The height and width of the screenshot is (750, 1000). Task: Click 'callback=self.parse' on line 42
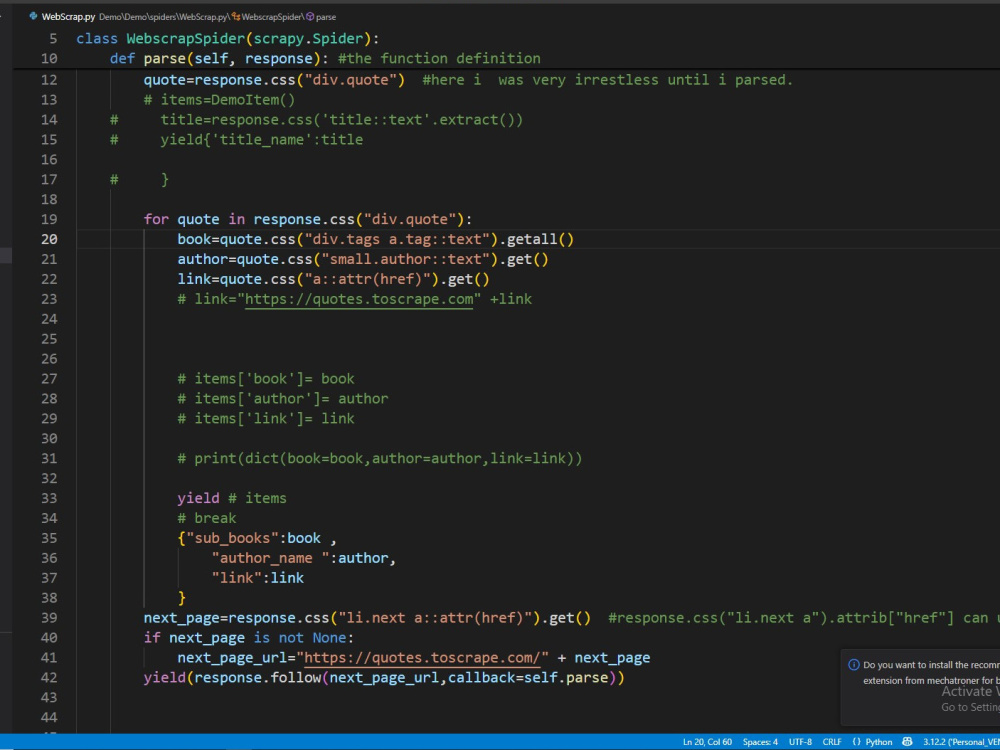click(x=528, y=677)
